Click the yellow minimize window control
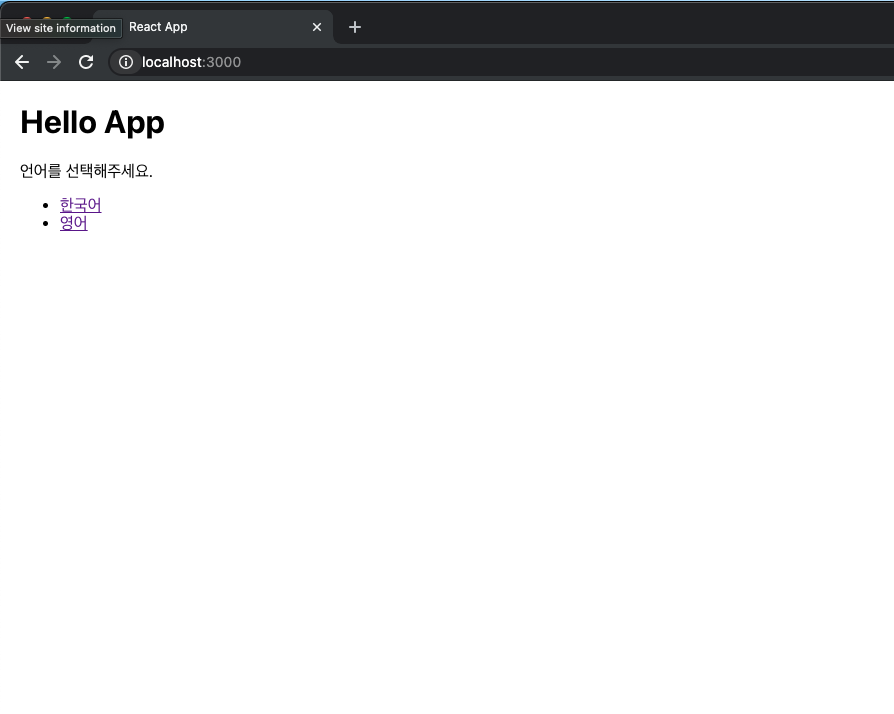This screenshot has width=894, height=714. pyautogui.click(x=46, y=17)
